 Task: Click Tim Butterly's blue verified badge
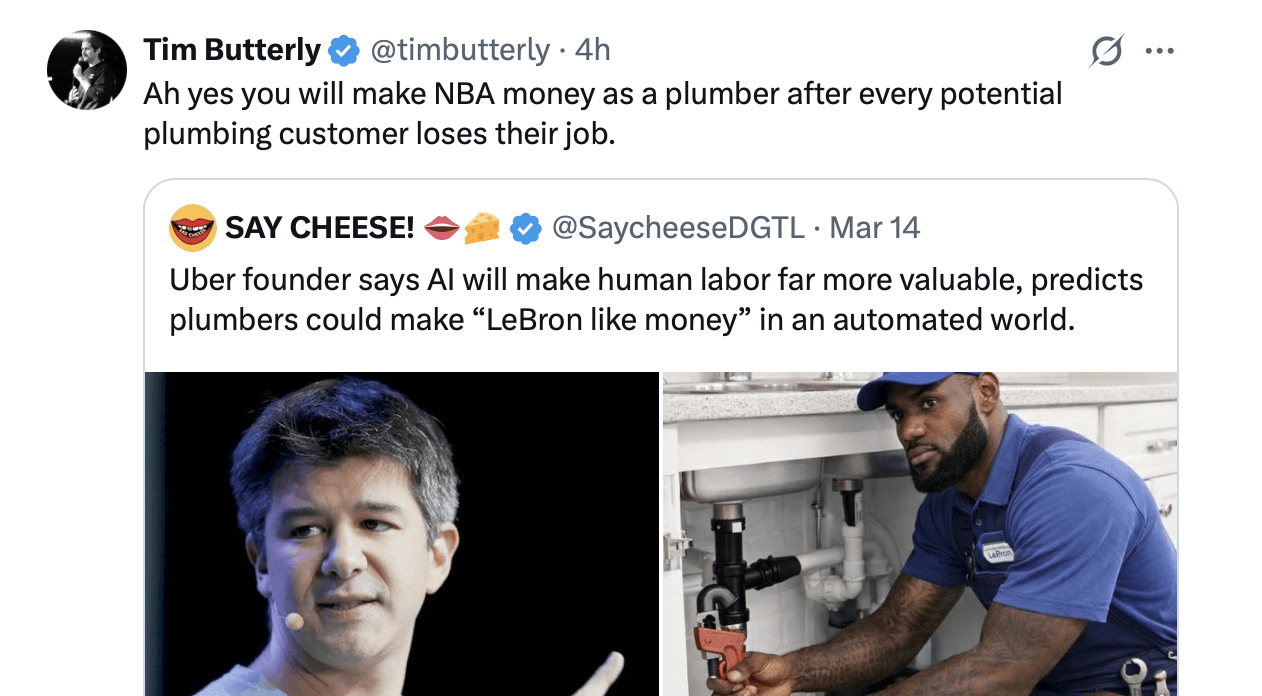[x=344, y=48]
